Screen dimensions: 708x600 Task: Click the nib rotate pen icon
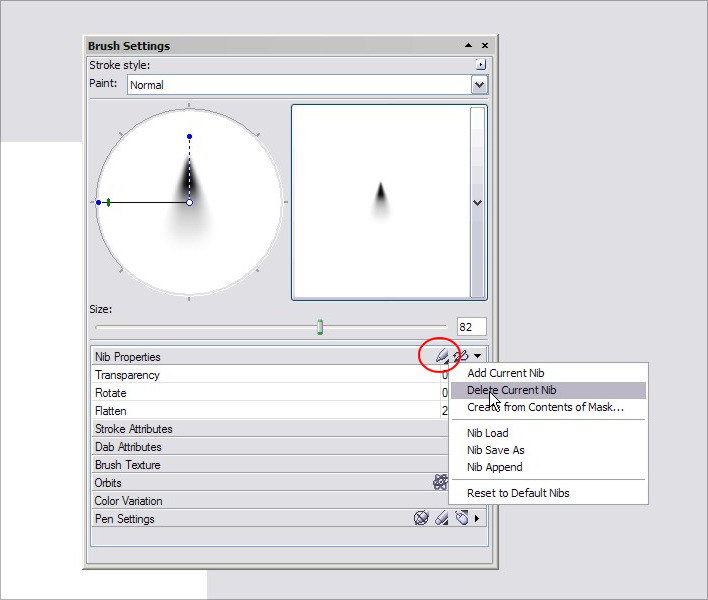click(461, 356)
